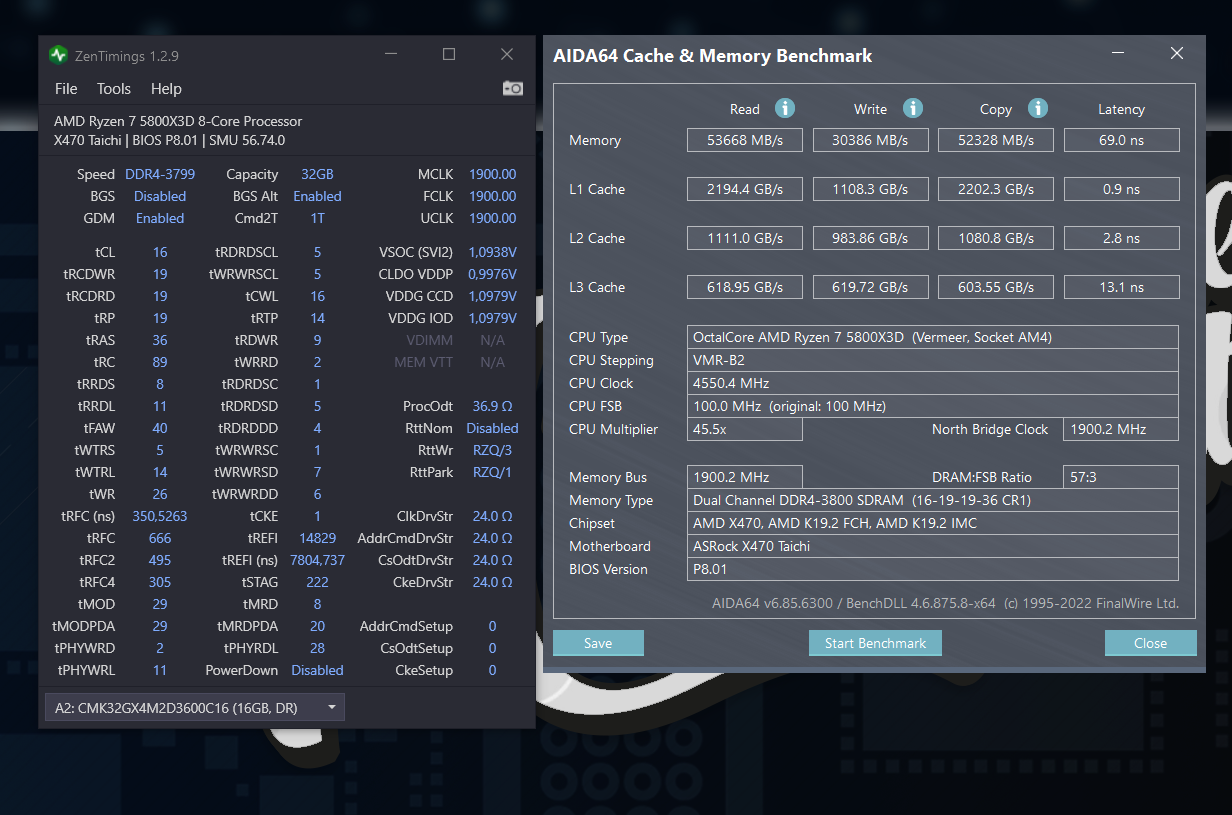Screen dimensions: 1232x815
Task: Click the CPU Stepping VMR-B2 field
Action: 933,360
